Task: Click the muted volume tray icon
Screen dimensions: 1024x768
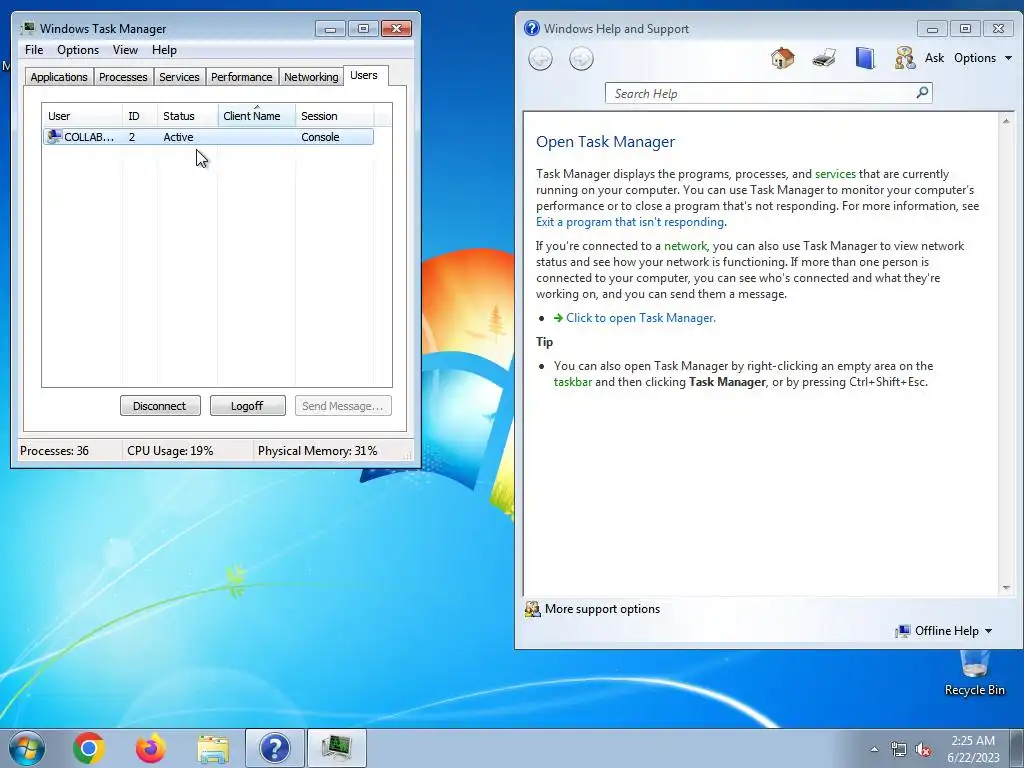Action: 923,750
